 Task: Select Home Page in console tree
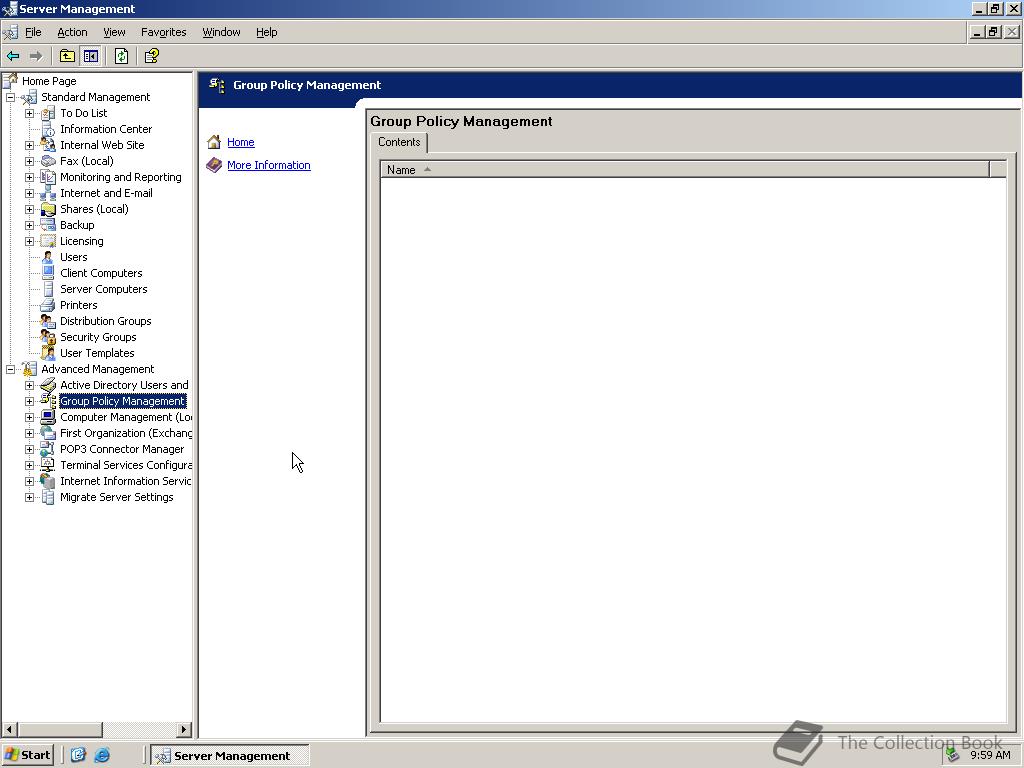49,81
